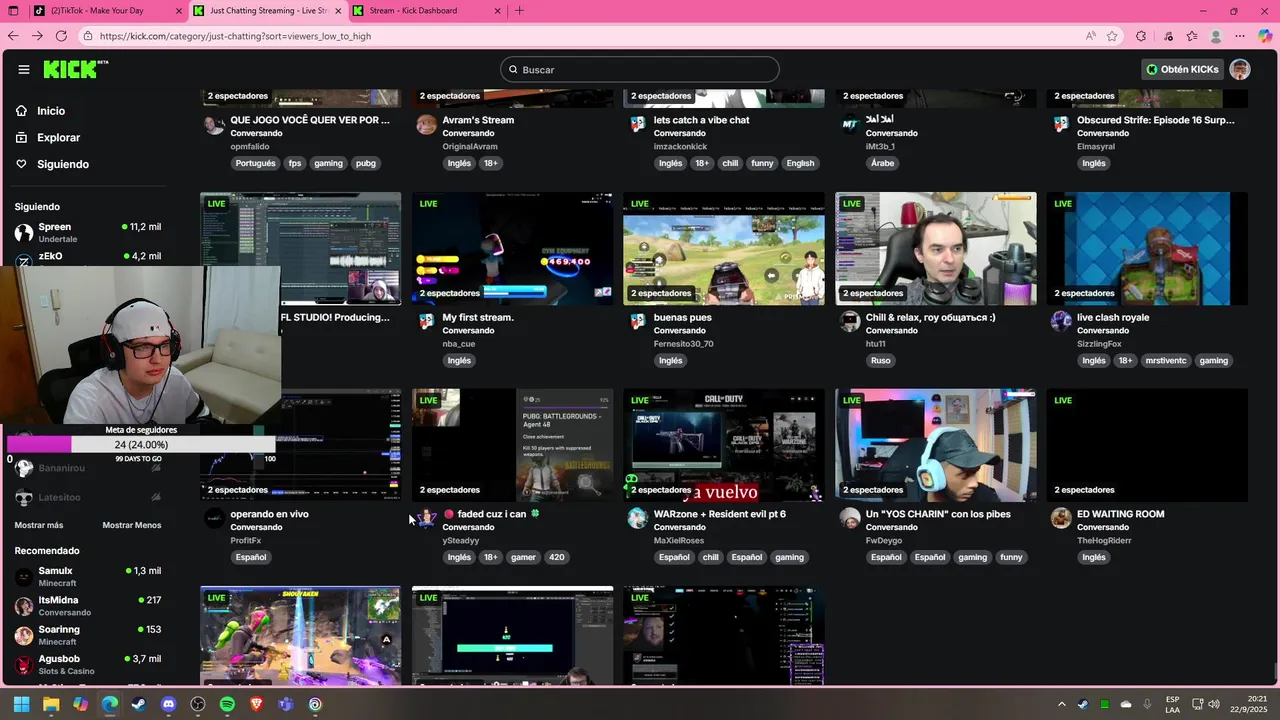Open OBS Studio from the taskbar
This screenshot has height=720, width=1280.
pyautogui.click(x=198, y=704)
